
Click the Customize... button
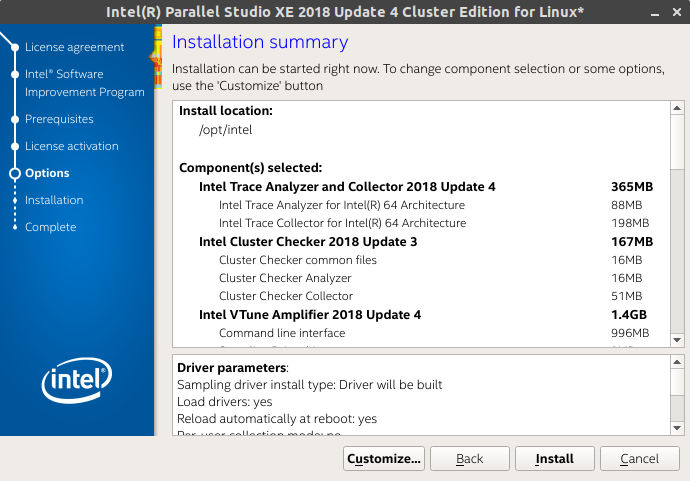click(x=384, y=459)
